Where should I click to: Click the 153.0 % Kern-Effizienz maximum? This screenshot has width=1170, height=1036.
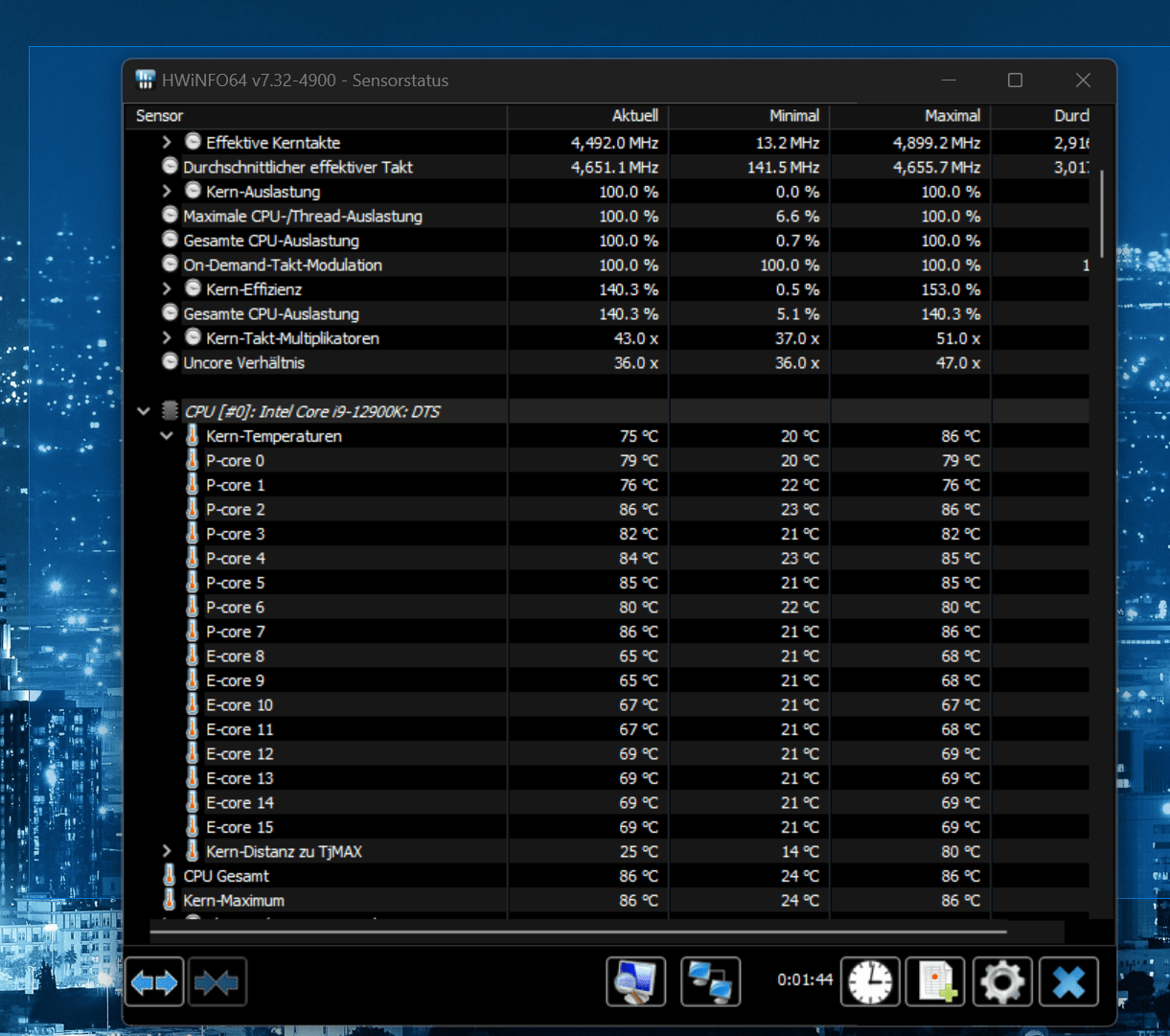[x=952, y=289]
